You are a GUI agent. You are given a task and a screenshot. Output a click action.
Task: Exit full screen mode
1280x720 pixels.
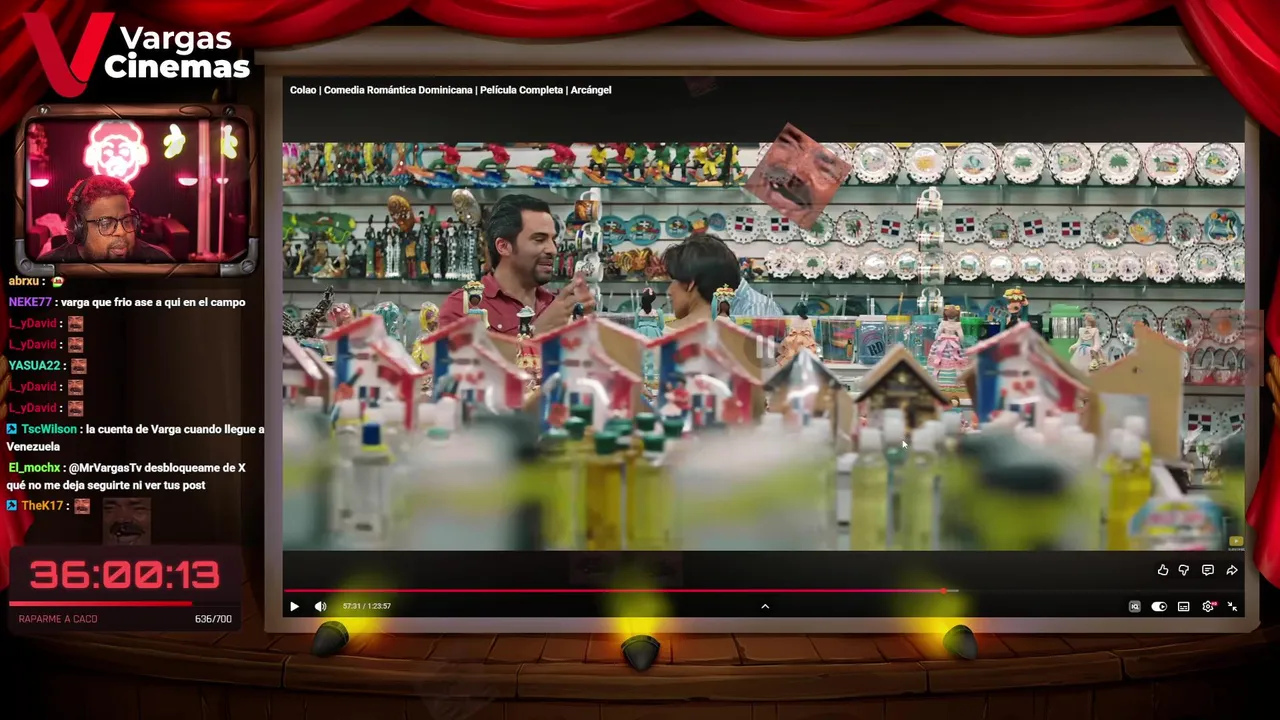coord(1232,606)
